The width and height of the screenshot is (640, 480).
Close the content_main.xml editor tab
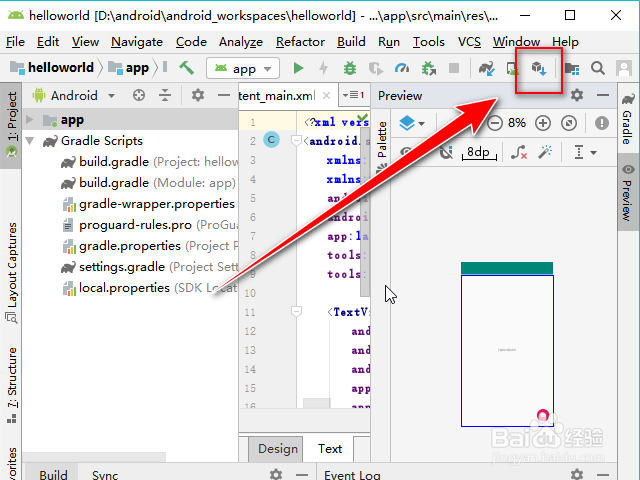(x=326, y=96)
